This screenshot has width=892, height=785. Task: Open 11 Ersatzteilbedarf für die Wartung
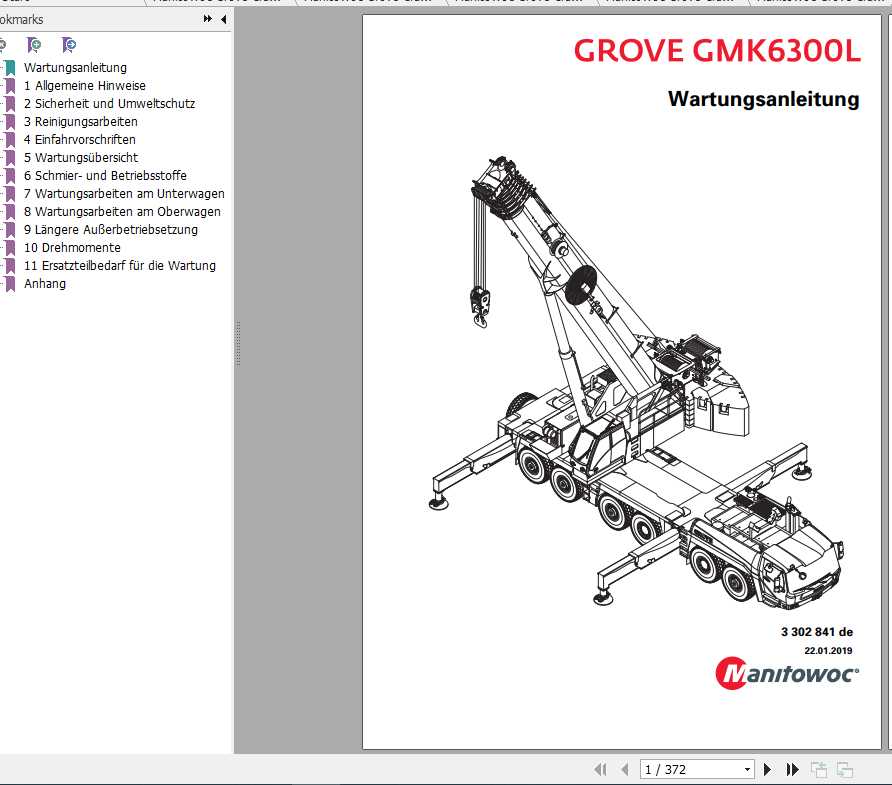(x=120, y=266)
